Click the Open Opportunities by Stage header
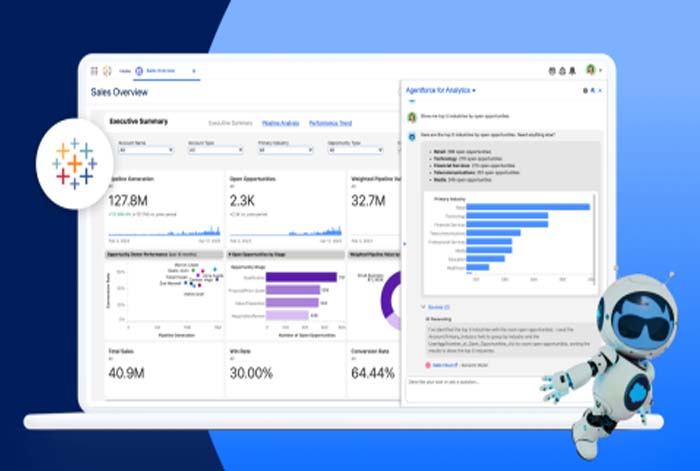Image resolution: width=700 pixels, height=471 pixels. pos(286,254)
